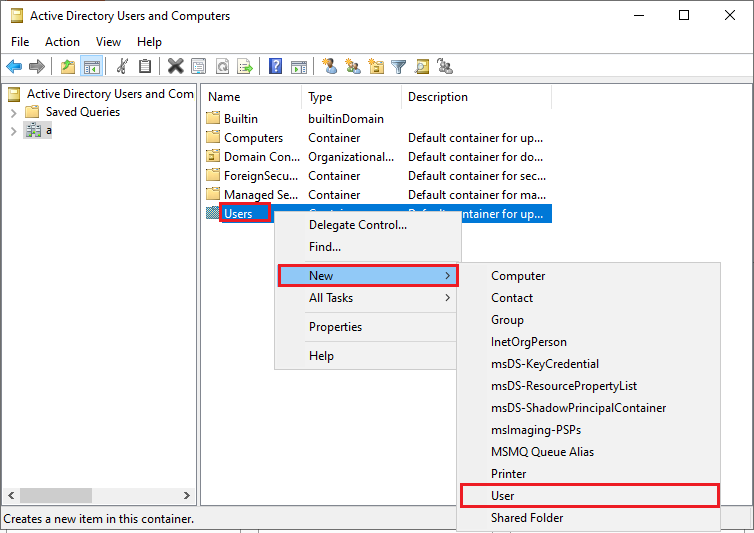The image size is (754, 533).
Task: Create new organizational unit via toolbar icon
Action: pos(376,66)
